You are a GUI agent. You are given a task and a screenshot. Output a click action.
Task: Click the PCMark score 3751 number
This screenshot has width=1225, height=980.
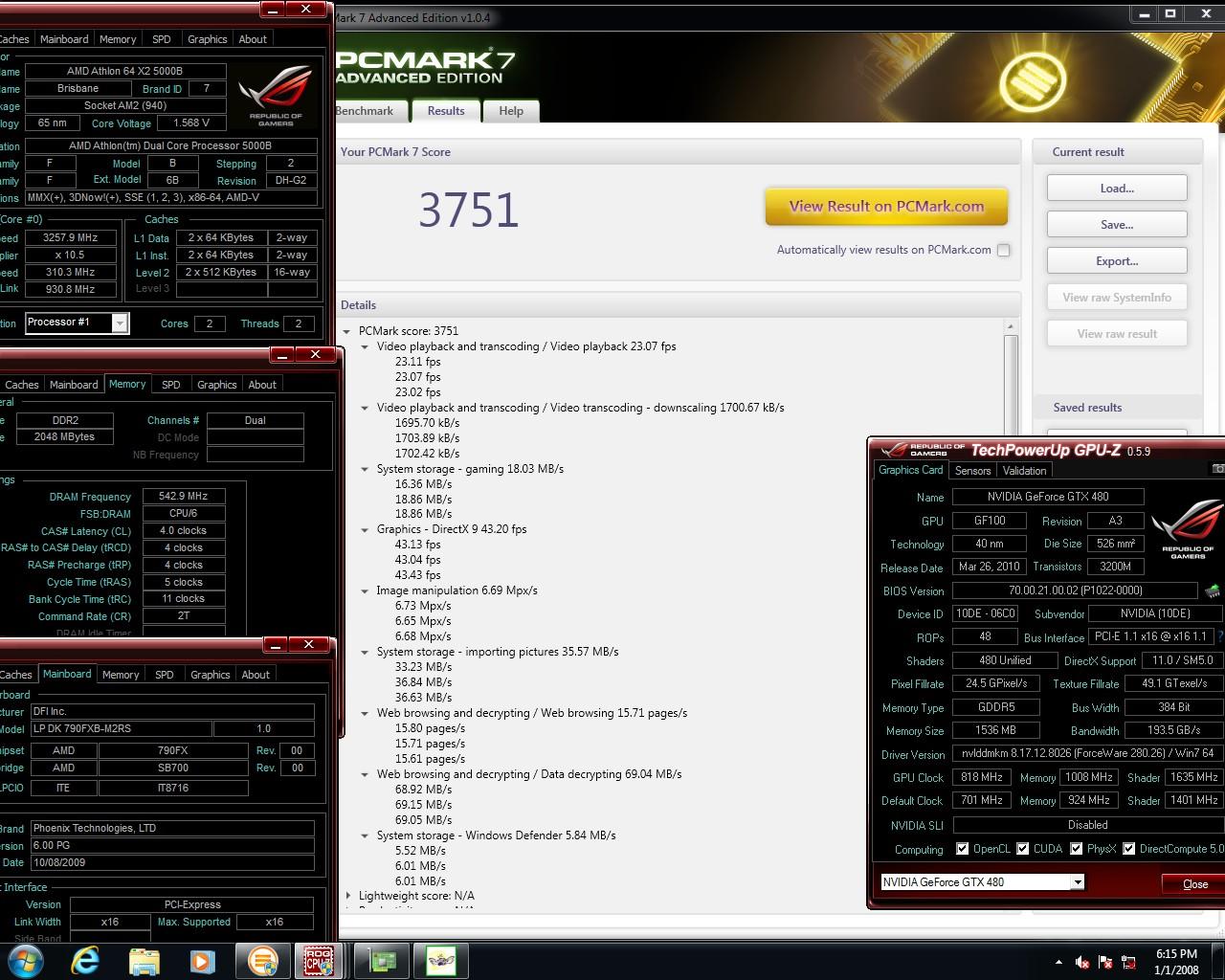469,210
